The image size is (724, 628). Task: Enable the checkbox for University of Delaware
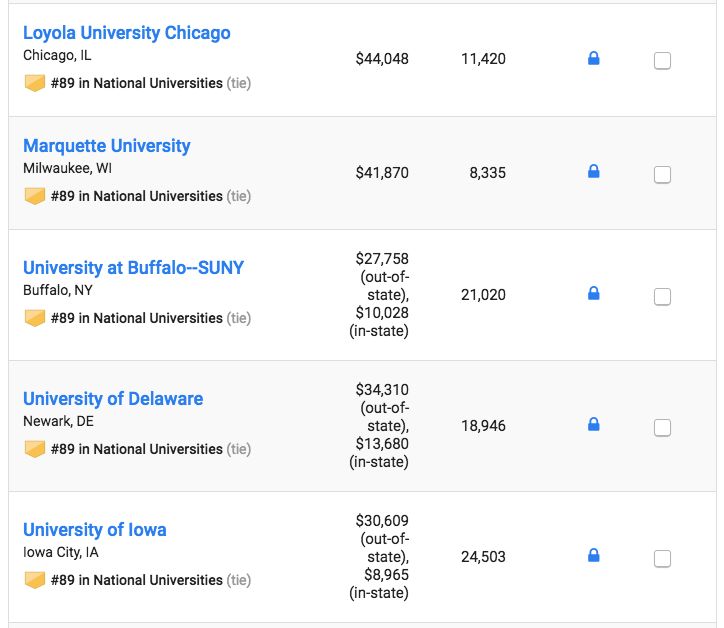click(x=662, y=428)
